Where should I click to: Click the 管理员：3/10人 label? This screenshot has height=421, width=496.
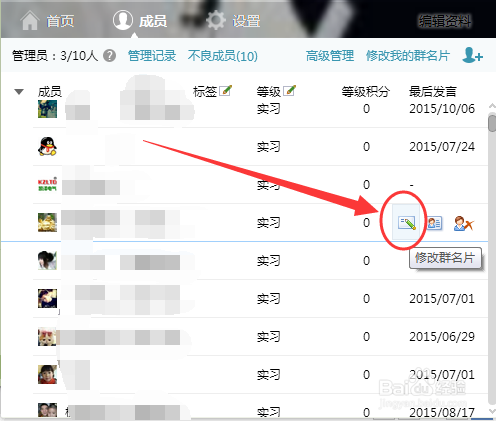(x=55, y=56)
